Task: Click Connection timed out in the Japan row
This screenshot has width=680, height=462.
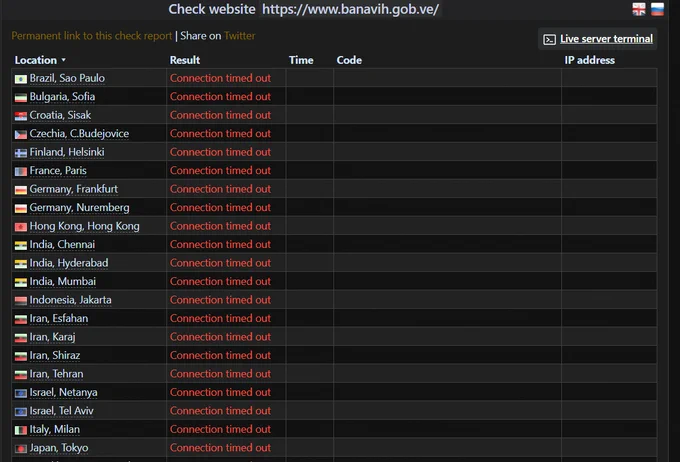Action: [x=220, y=448]
